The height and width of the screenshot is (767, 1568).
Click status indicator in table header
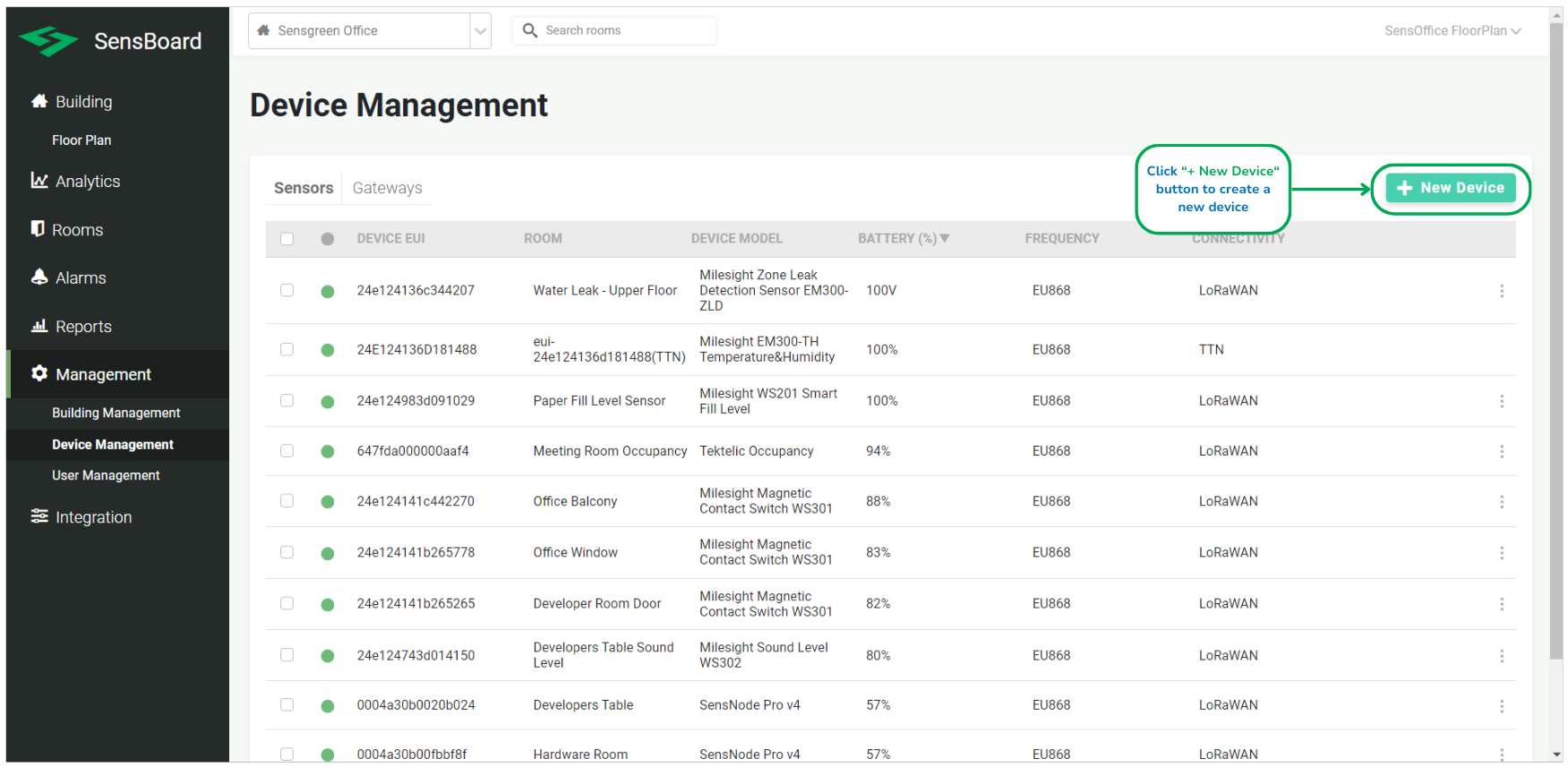328,239
